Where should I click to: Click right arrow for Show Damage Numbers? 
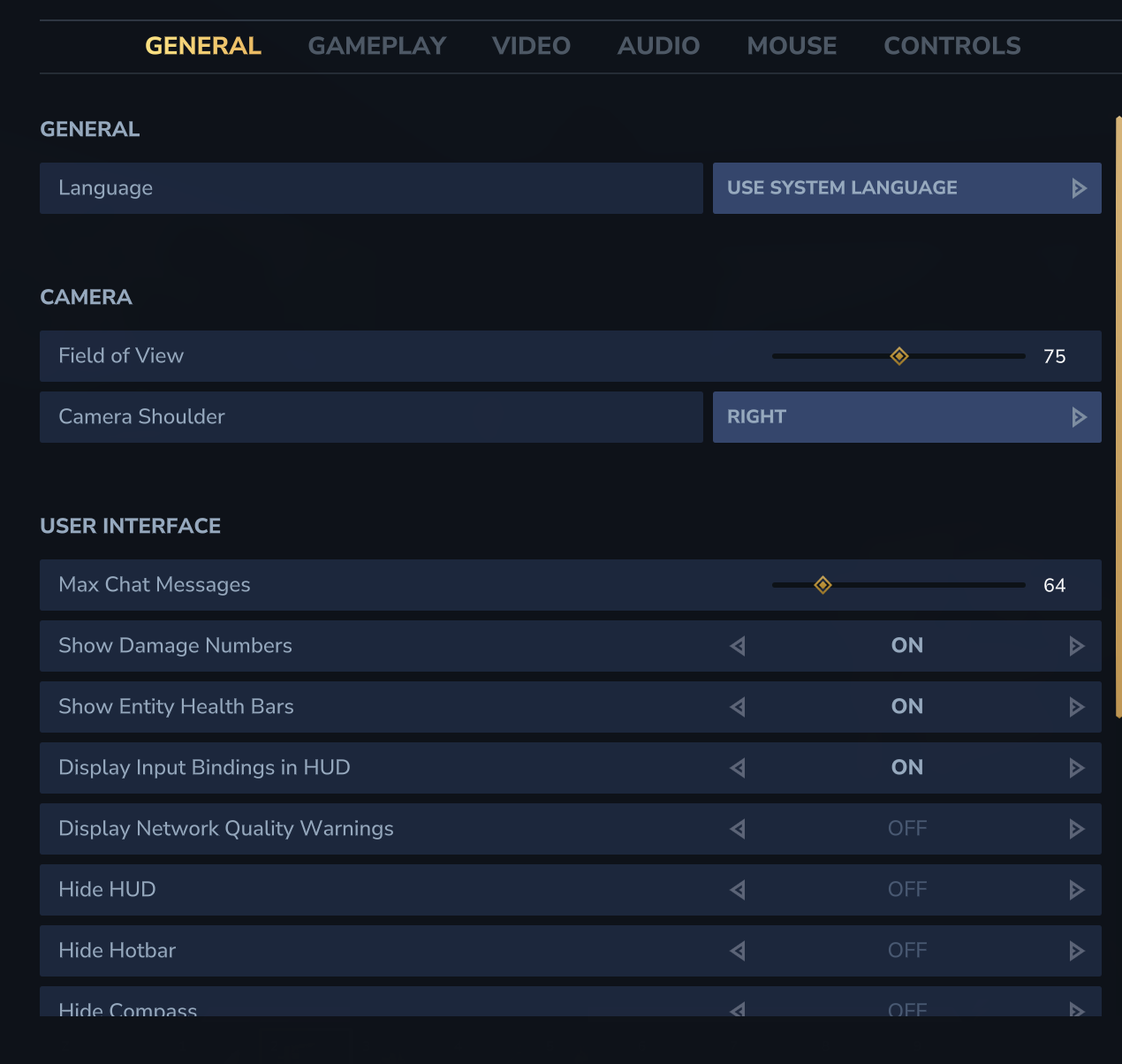coord(1076,646)
